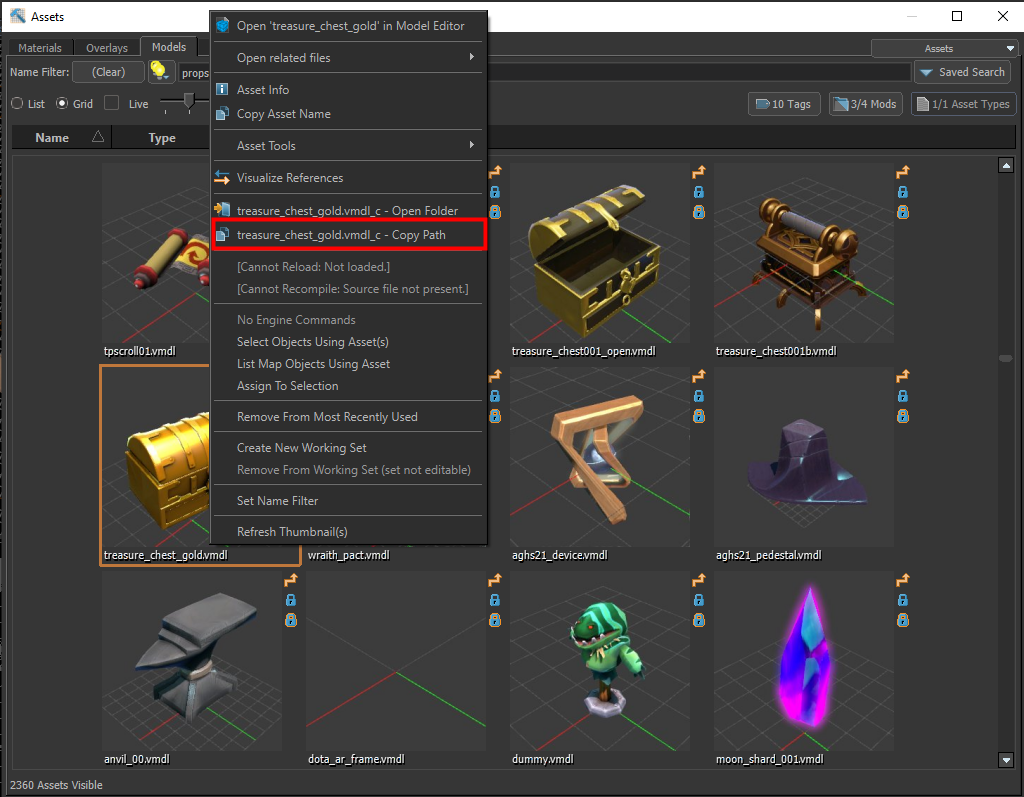Click upper lock icon beside dota_ar_frame thumbnail
This screenshot has width=1024, height=797.
495,600
